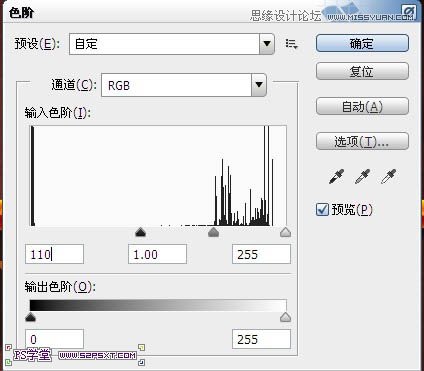
Task: Focus the input shadow field showing 110
Action: pyautogui.click(x=54, y=254)
